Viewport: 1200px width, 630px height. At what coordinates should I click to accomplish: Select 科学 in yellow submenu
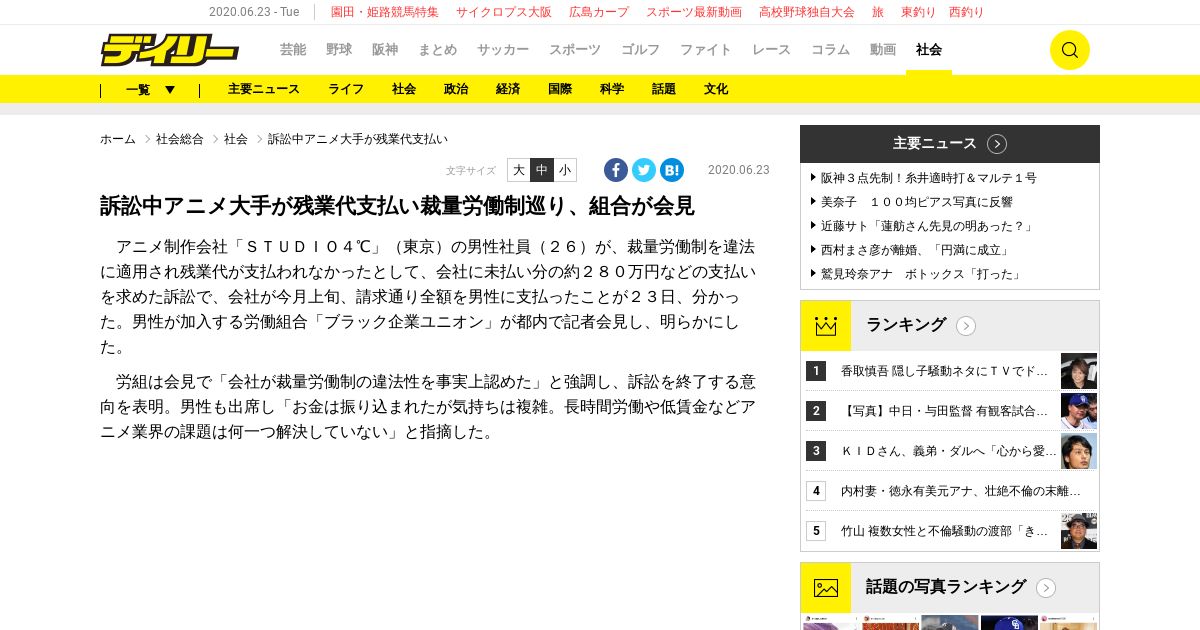(612, 89)
